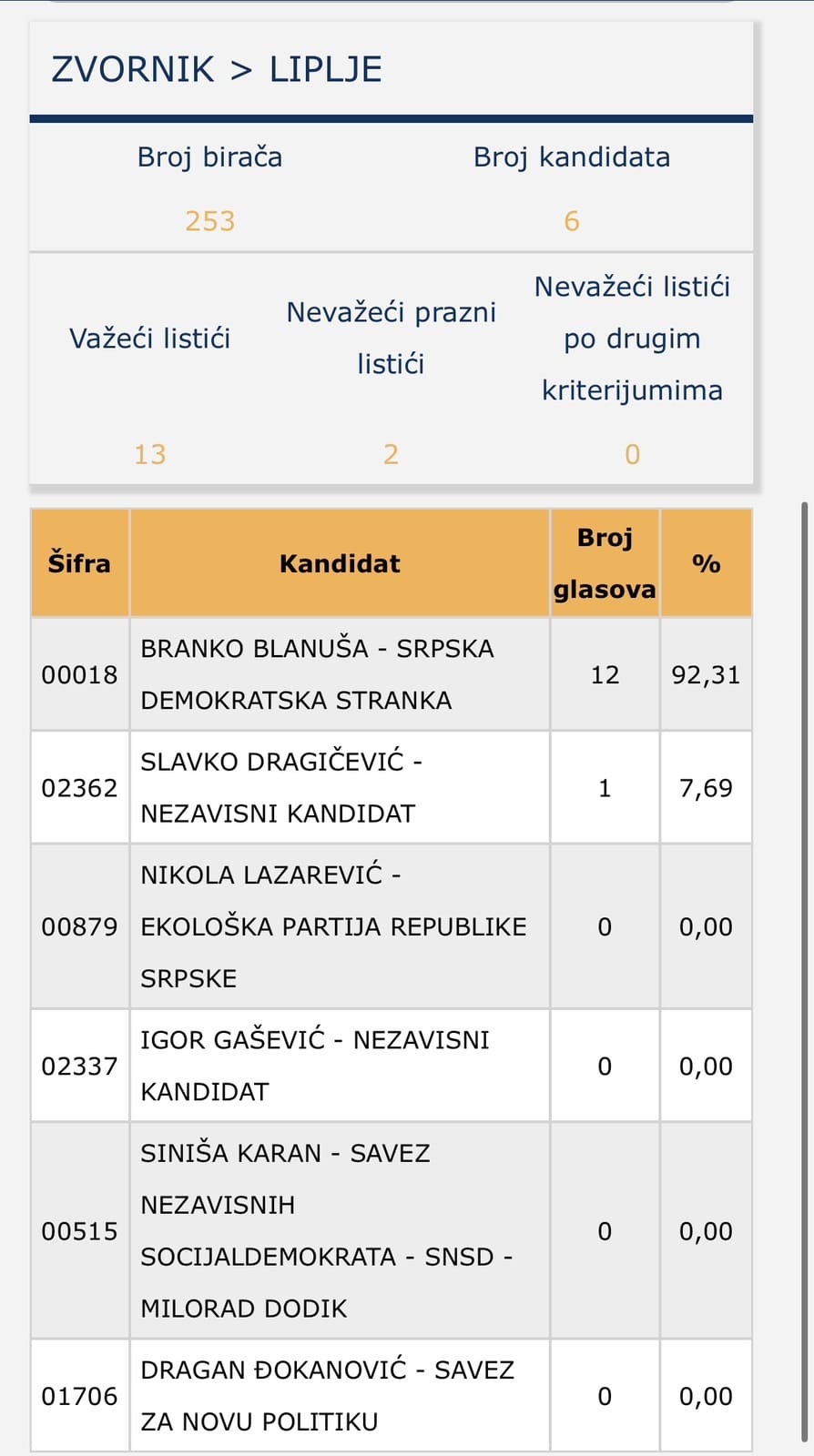Click the Kandidat column header
814x1456 pixels.
pyautogui.click(x=340, y=563)
